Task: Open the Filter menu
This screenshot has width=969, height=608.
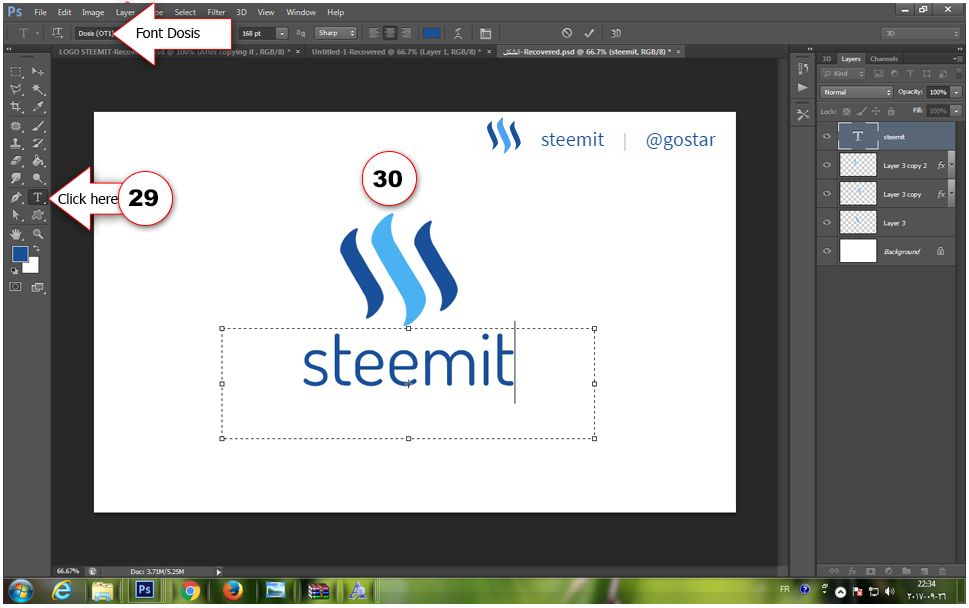Action: coord(216,12)
